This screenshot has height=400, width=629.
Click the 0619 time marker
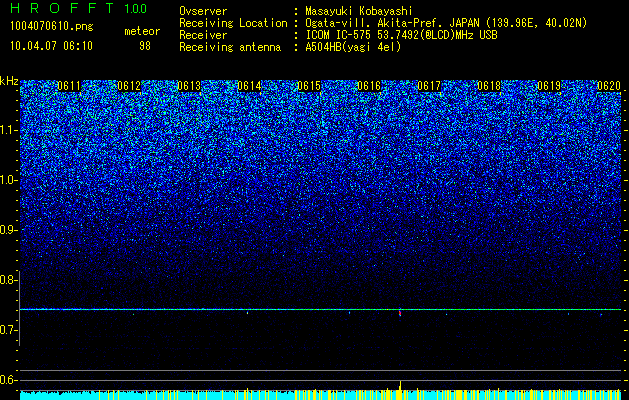click(x=549, y=86)
